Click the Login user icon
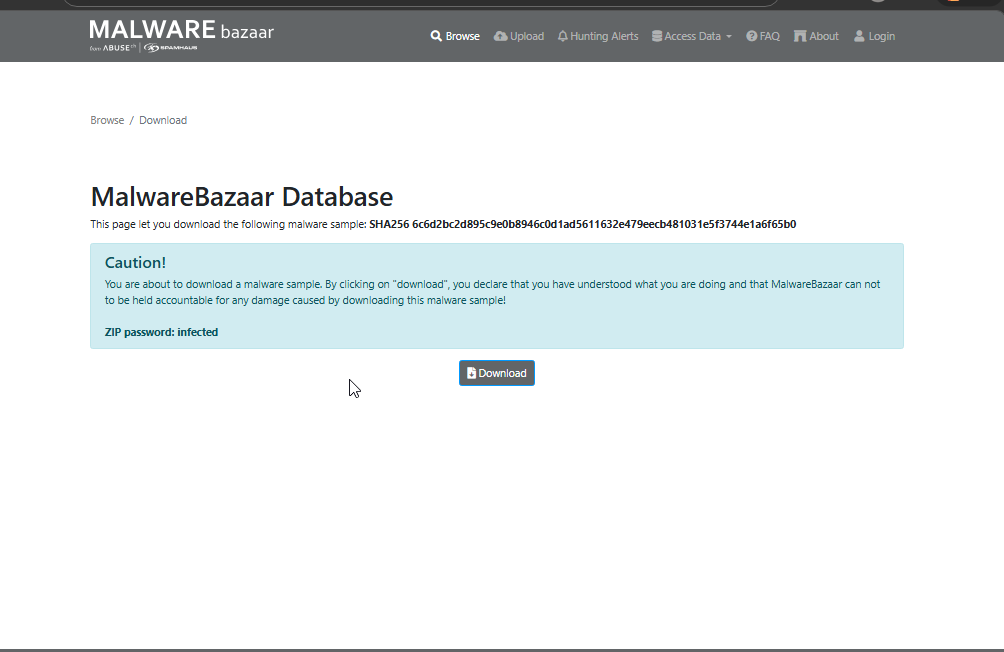The height and width of the screenshot is (652, 1004). [859, 37]
